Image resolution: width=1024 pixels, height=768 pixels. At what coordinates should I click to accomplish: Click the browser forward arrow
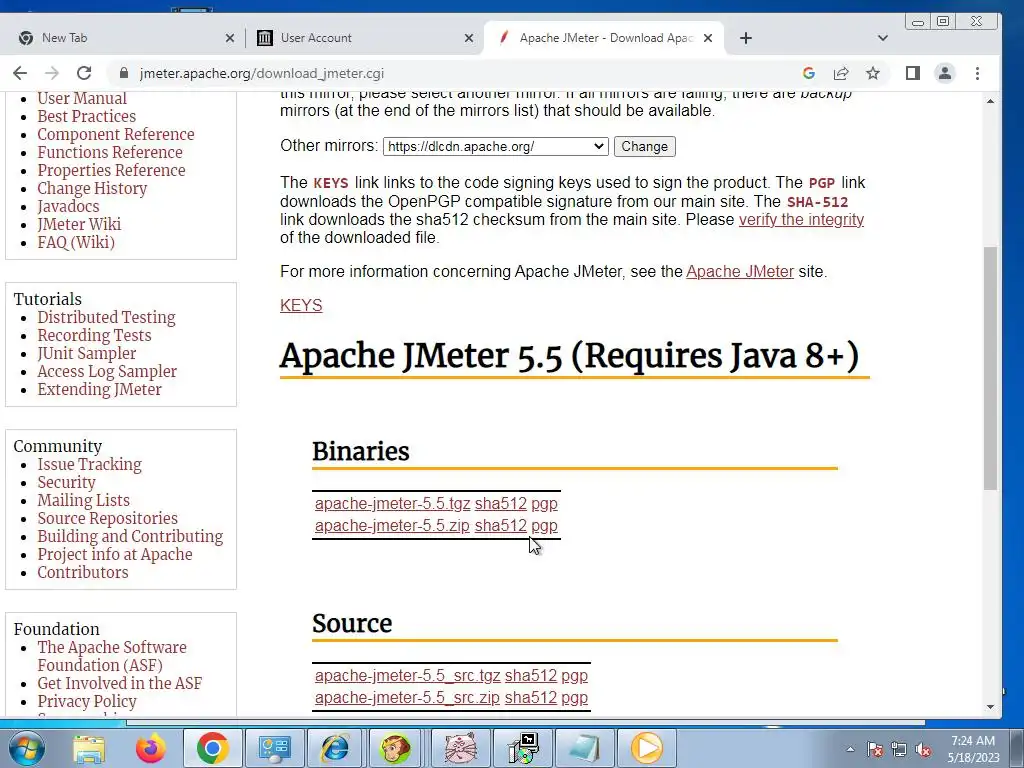52,73
